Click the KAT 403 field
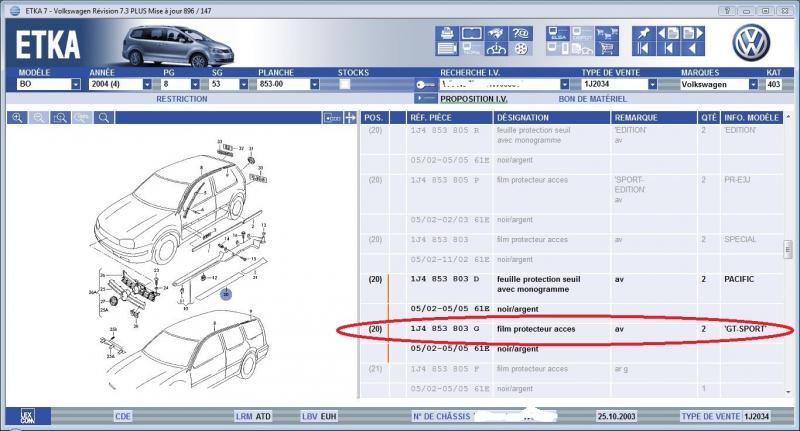The image size is (800, 431). click(x=773, y=84)
